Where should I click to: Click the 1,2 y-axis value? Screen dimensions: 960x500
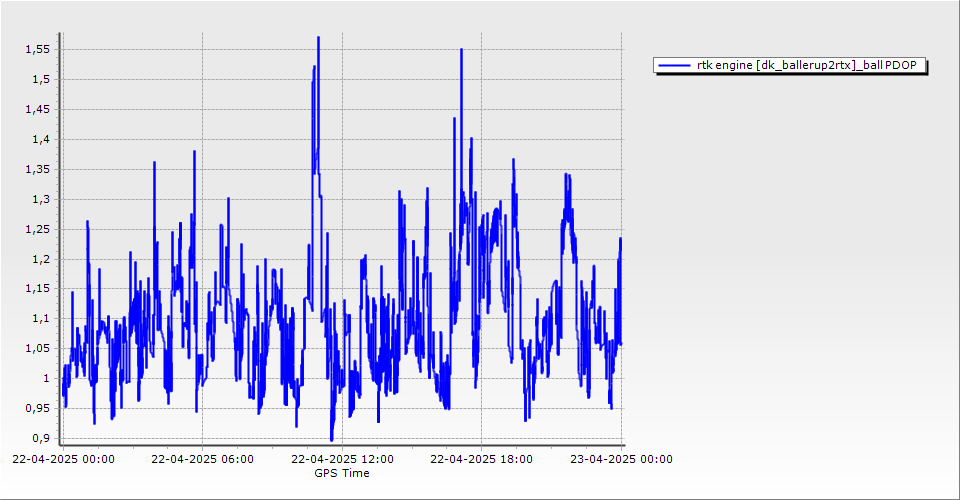click(40, 259)
